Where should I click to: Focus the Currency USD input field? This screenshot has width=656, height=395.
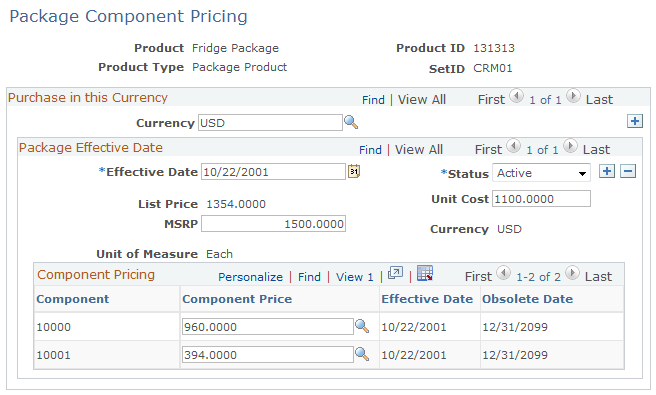click(x=270, y=123)
